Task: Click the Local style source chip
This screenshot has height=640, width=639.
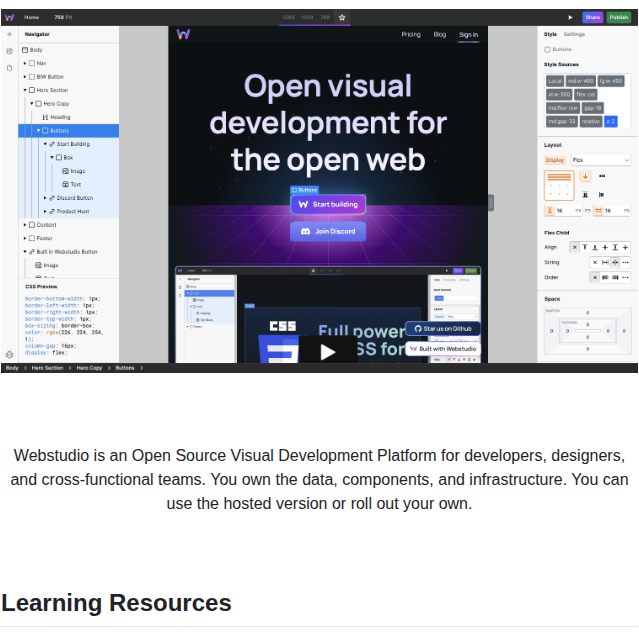Action: click(555, 81)
